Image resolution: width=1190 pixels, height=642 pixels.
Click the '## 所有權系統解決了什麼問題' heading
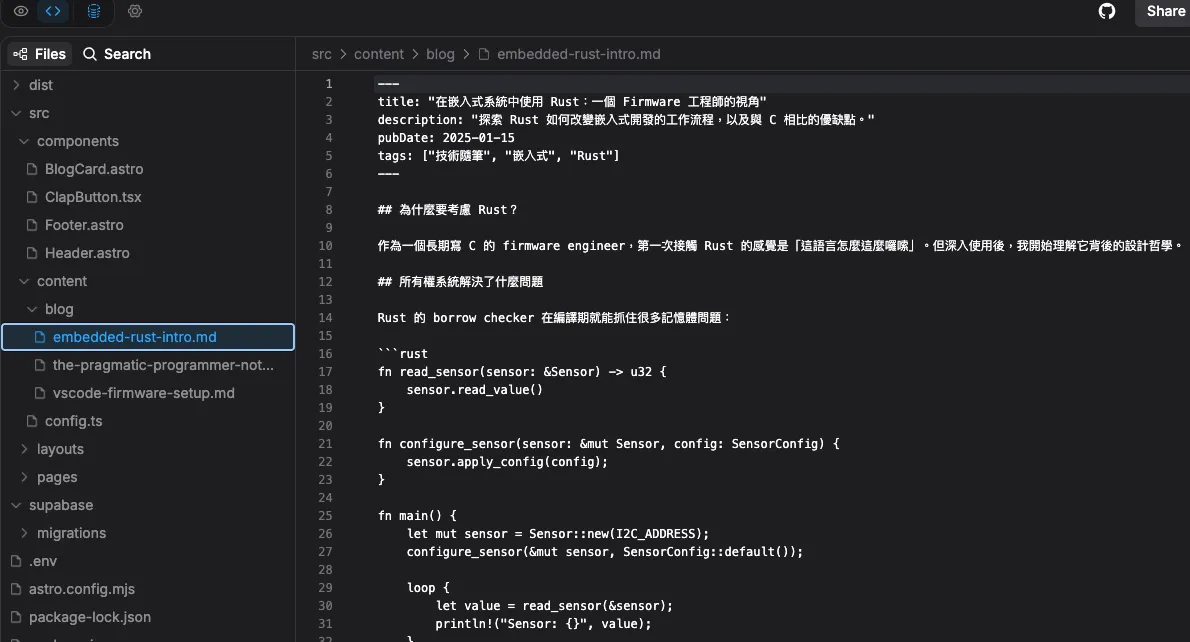pyautogui.click(x=461, y=282)
